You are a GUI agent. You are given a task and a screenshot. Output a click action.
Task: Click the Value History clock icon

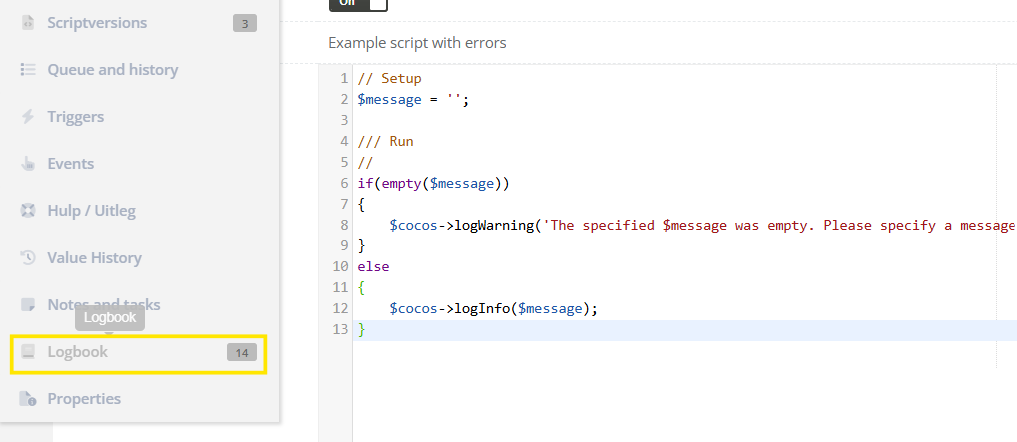pos(28,258)
